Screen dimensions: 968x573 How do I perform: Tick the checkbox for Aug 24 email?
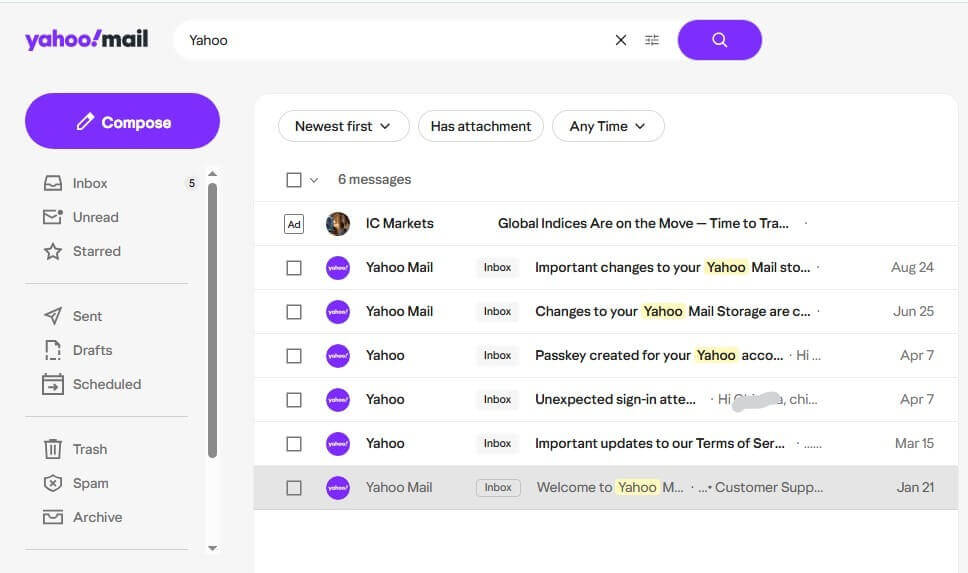[x=294, y=267]
